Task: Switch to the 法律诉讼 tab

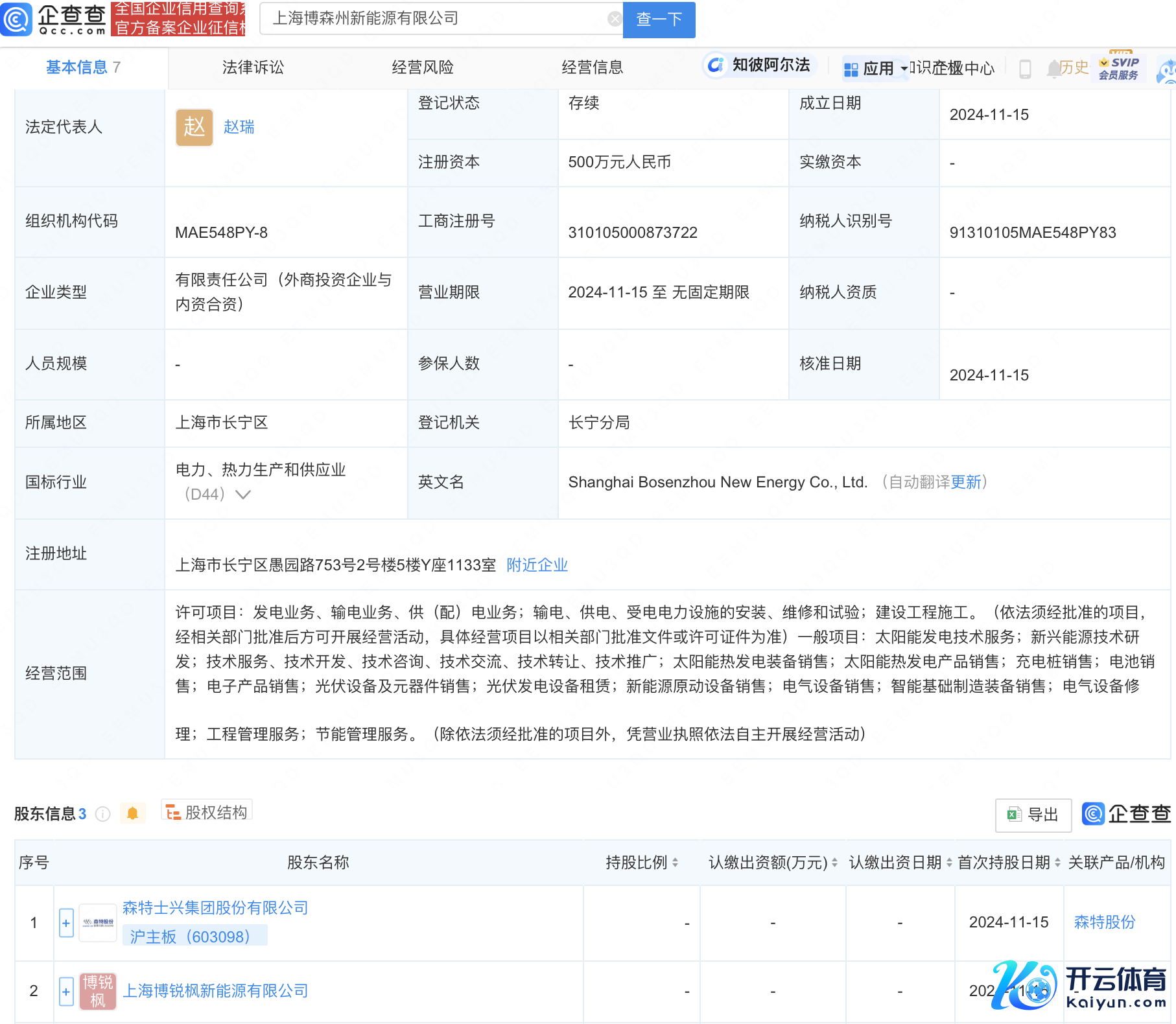Action: (x=253, y=67)
